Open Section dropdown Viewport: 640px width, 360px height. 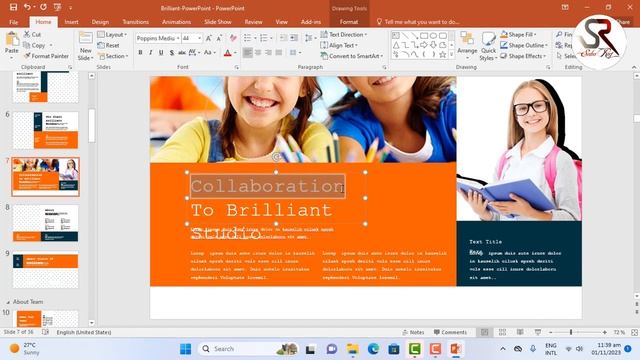pyautogui.click(x=113, y=56)
